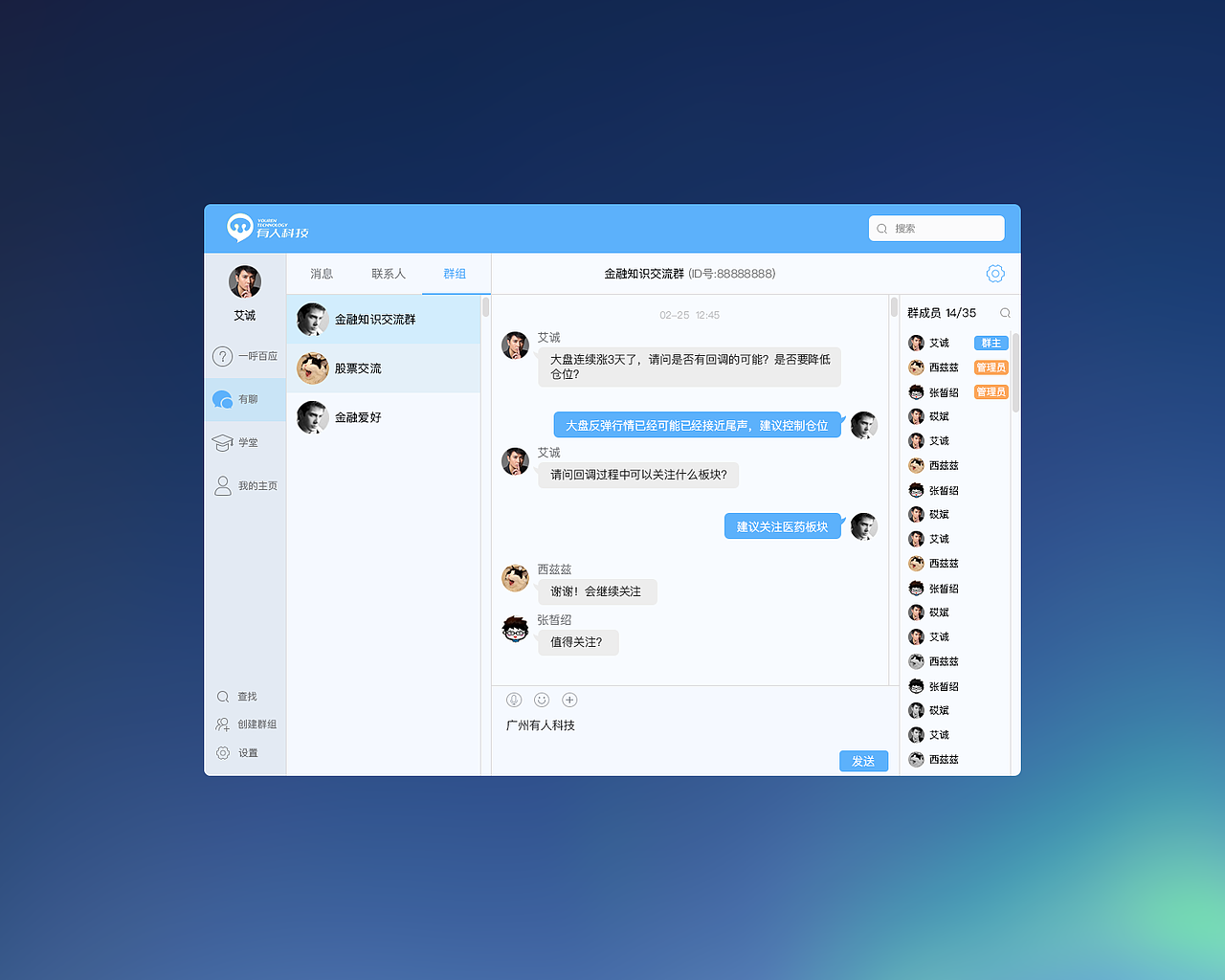Click 设置 at the sidebar bottom
Image resolution: width=1225 pixels, height=980 pixels.
(x=223, y=752)
